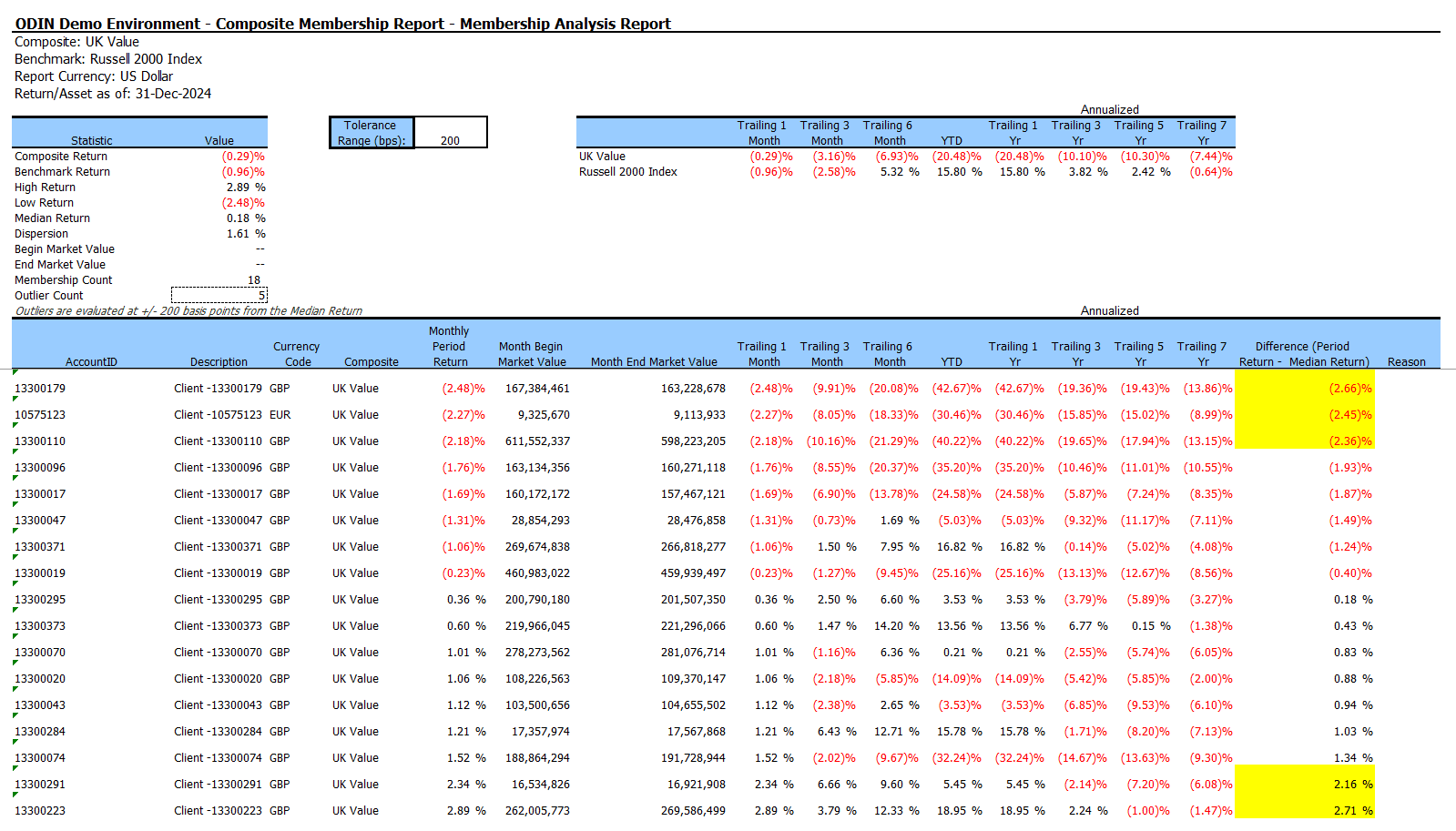The image size is (1456, 831).
Task: Click the Currency Code column header
Action: coord(297,354)
